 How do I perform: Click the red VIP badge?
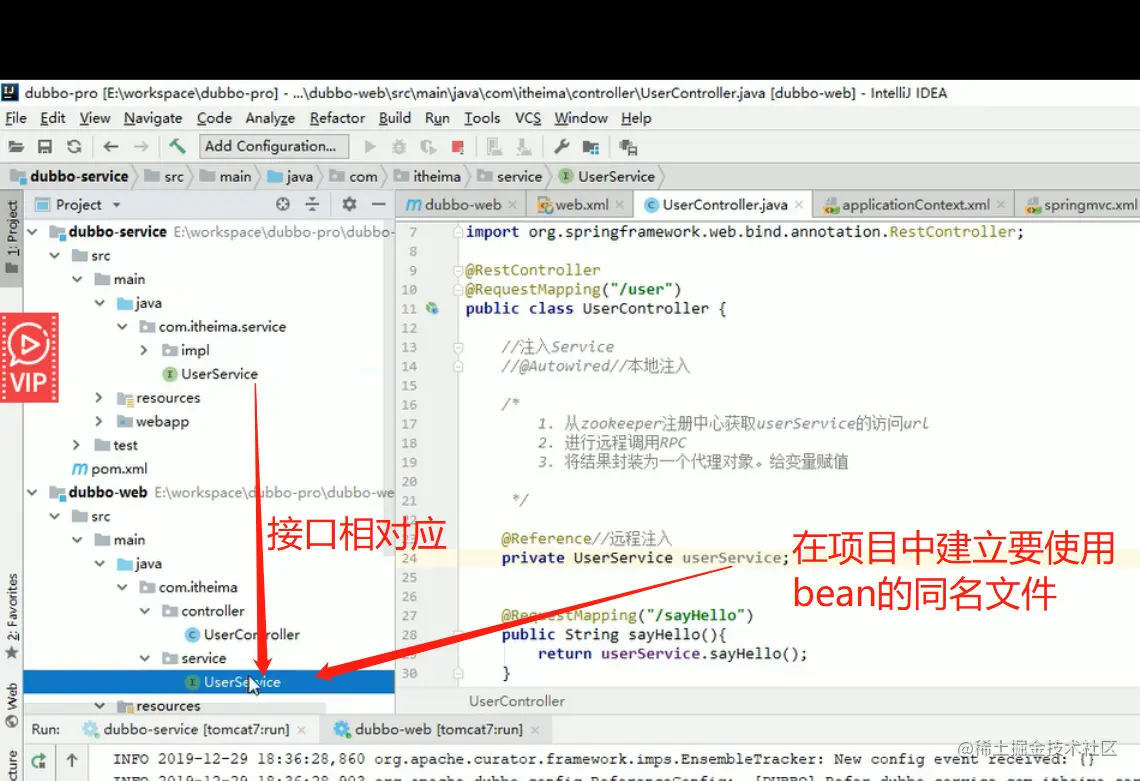point(29,358)
